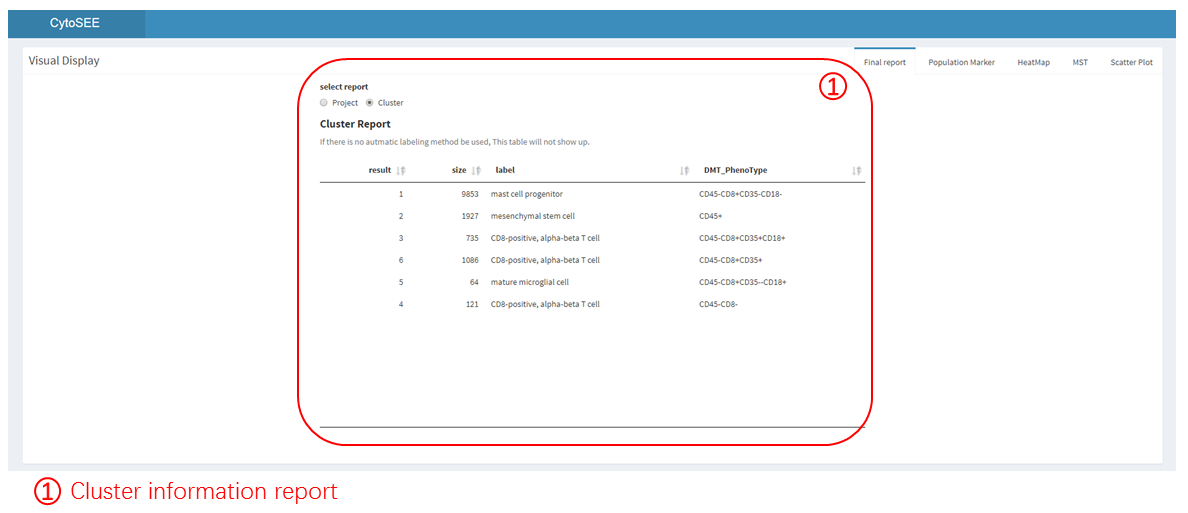Select the mesenchymal stem cell row
1188x513 pixels.
(x=532, y=216)
